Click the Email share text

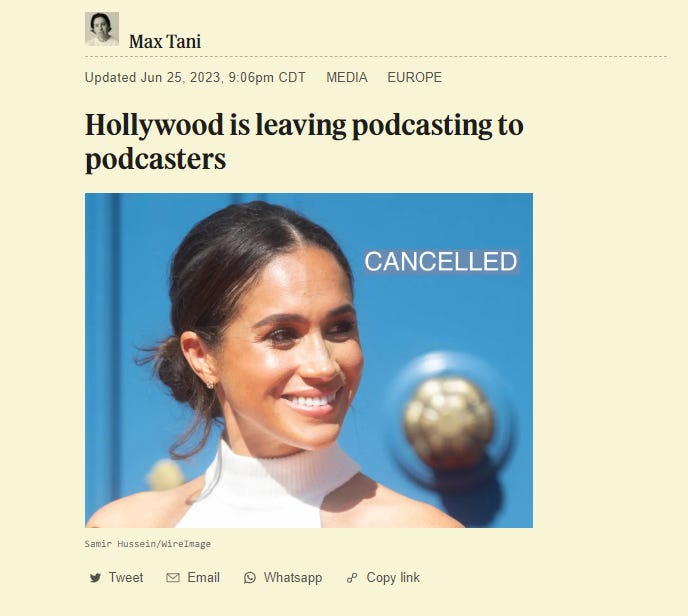tap(204, 577)
